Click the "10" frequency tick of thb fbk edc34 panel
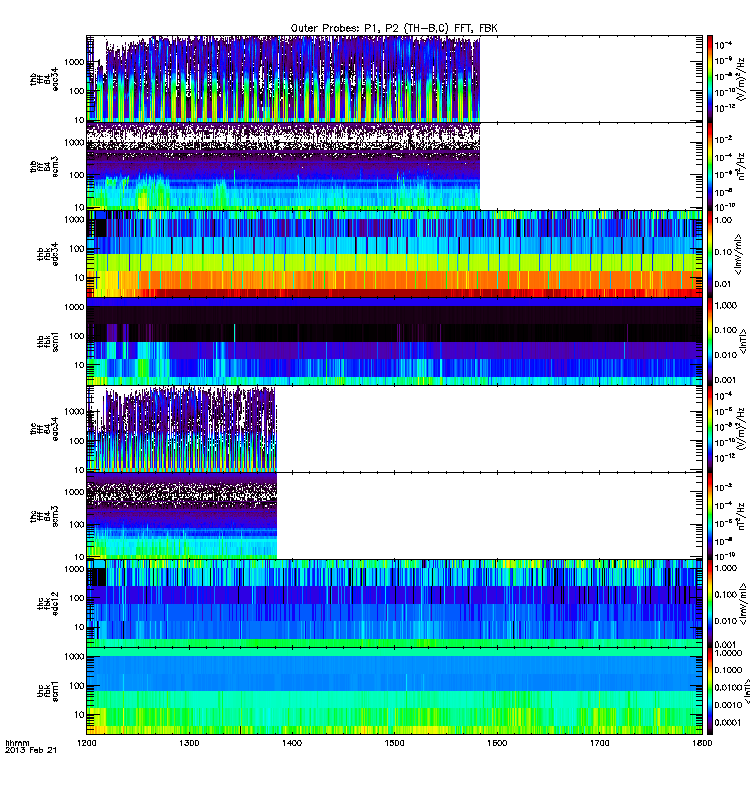This screenshot has width=750, height=800. (79, 278)
